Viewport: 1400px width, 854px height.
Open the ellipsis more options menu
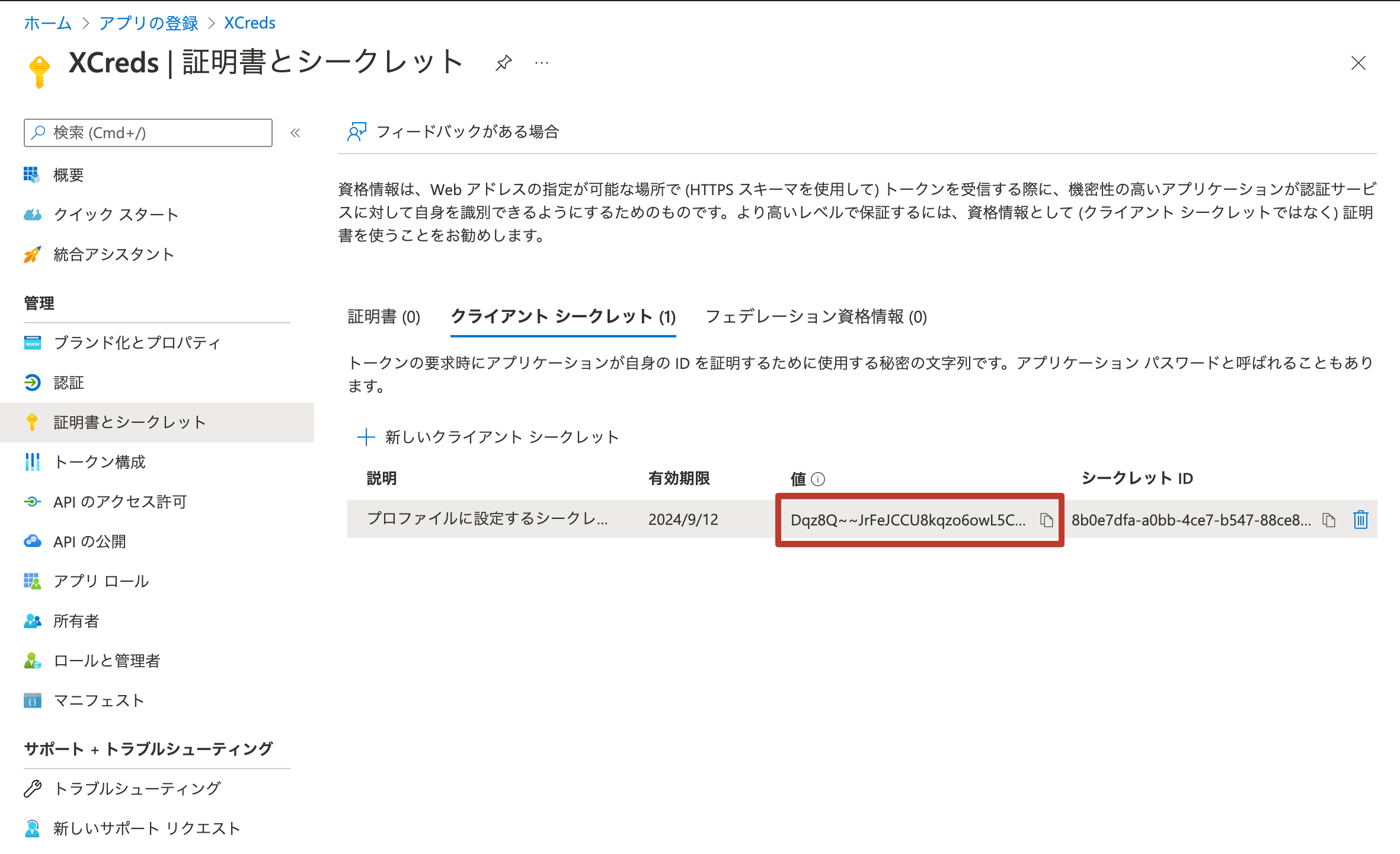pyautogui.click(x=541, y=63)
